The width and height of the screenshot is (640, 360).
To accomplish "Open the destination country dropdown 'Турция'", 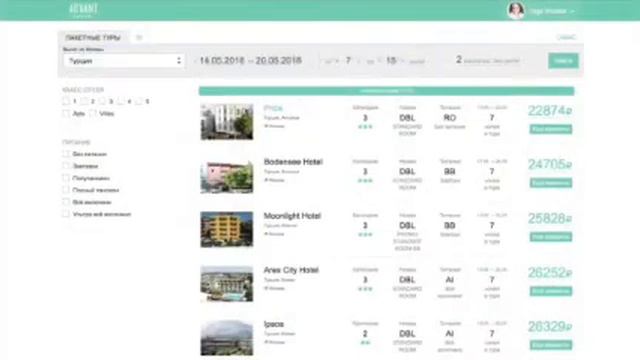I will tap(124, 61).
